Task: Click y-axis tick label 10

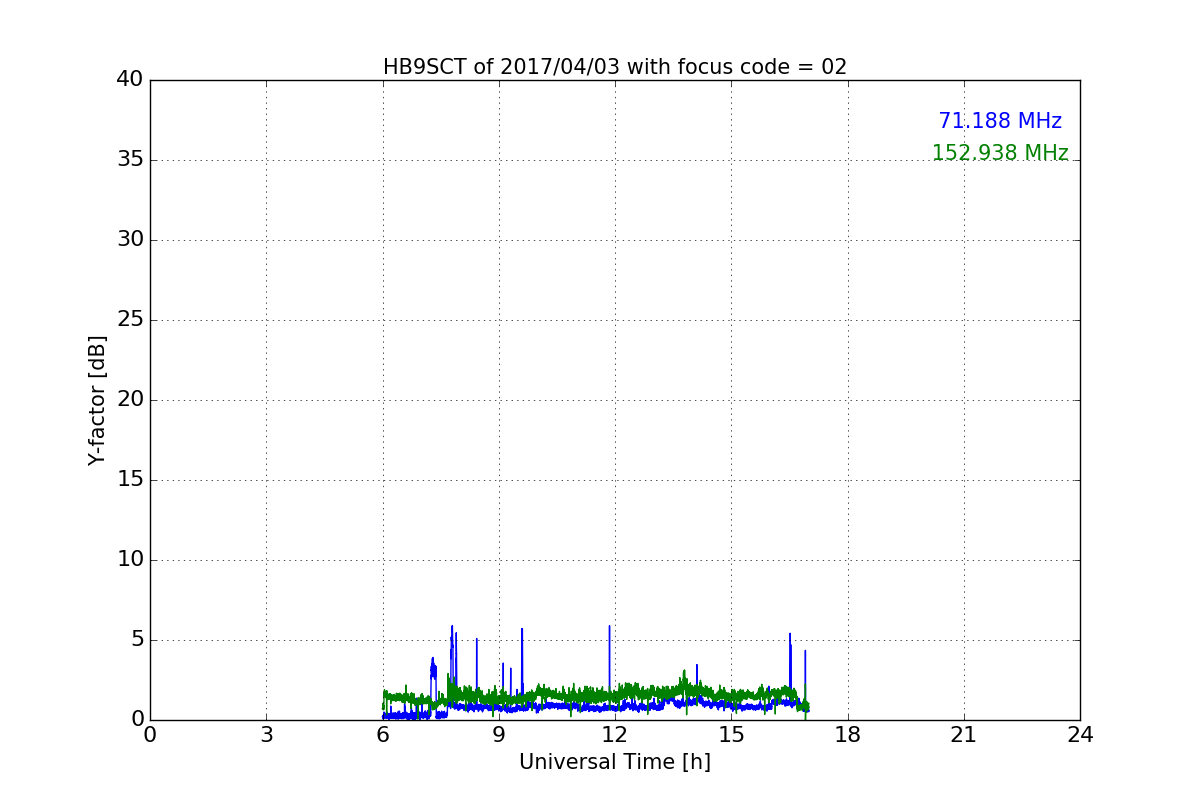Action: (x=129, y=560)
